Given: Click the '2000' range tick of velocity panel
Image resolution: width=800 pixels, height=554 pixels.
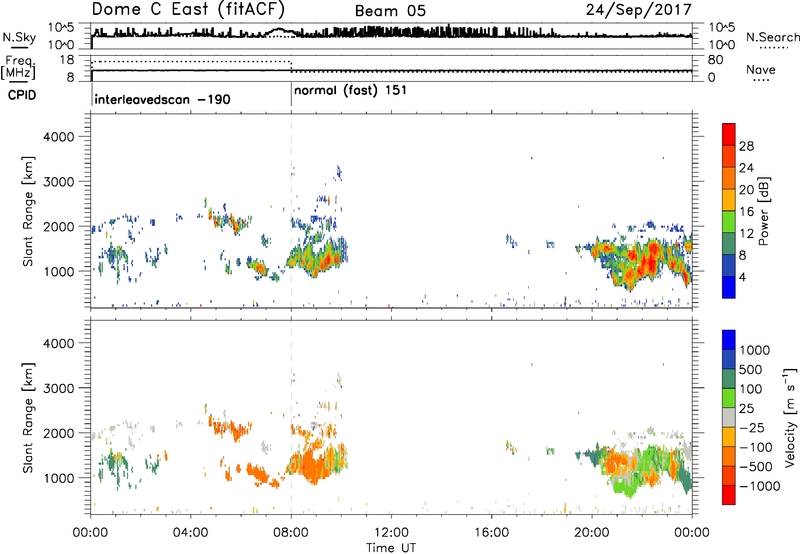Looking at the screenshot, I should click(58, 433).
